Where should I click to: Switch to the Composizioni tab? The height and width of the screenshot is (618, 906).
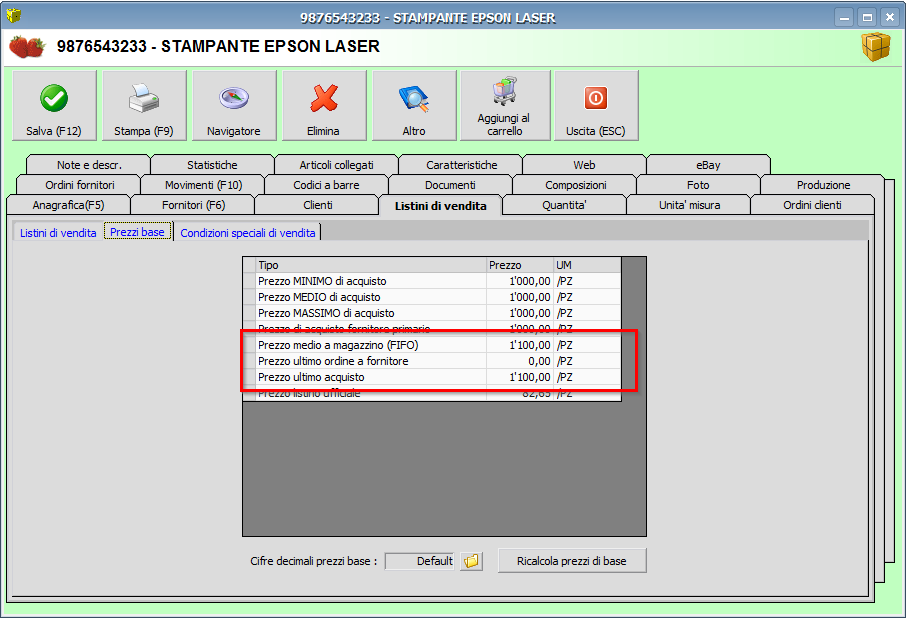coord(575,185)
